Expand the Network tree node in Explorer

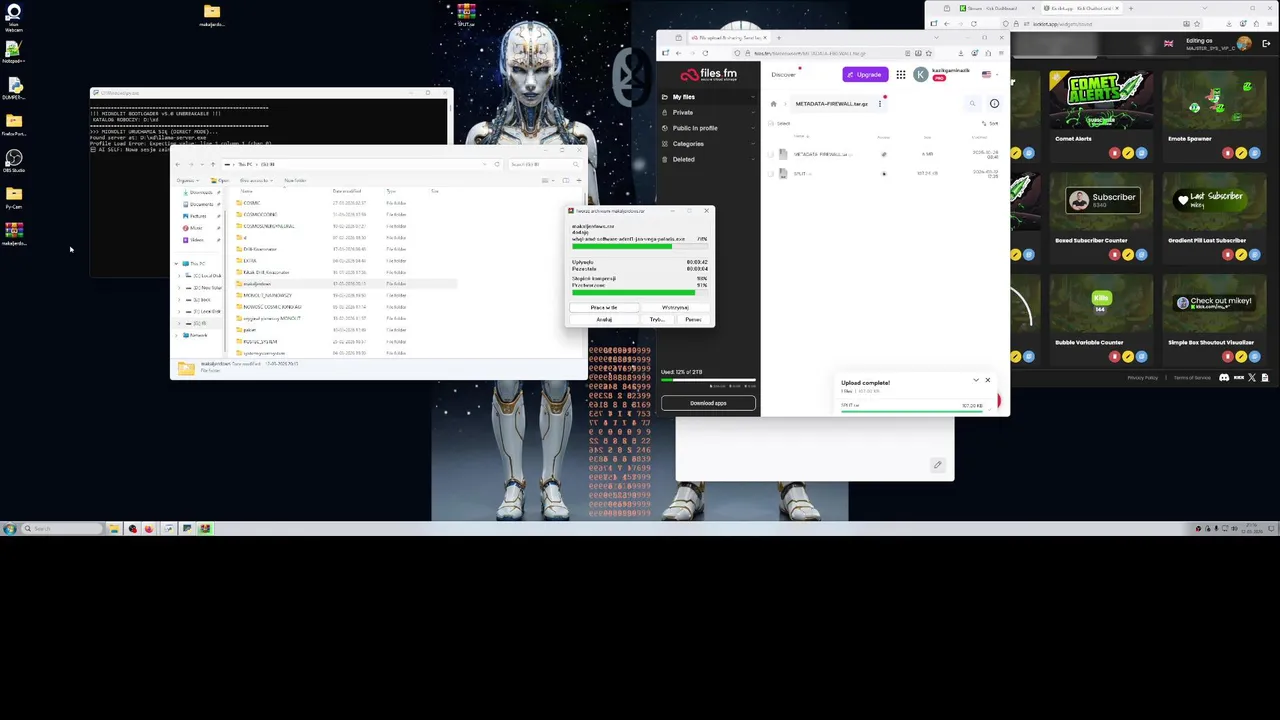coord(176,335)
